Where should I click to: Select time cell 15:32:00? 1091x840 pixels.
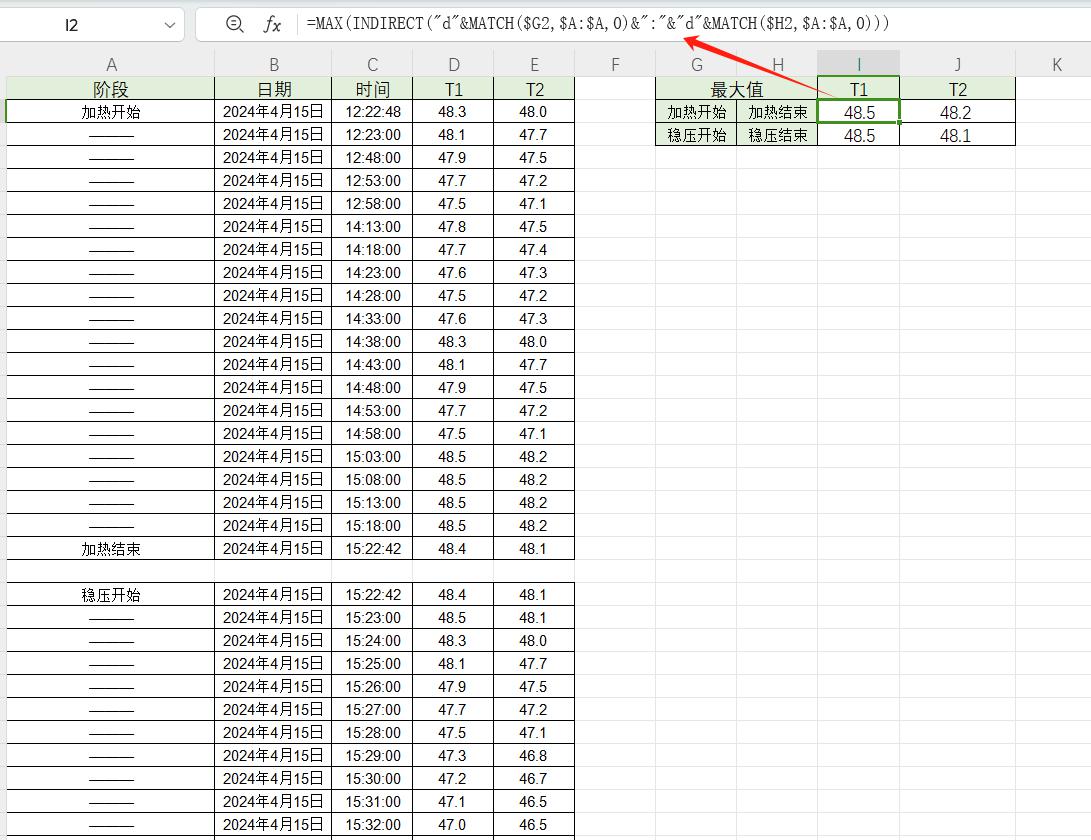click(372, 824)
